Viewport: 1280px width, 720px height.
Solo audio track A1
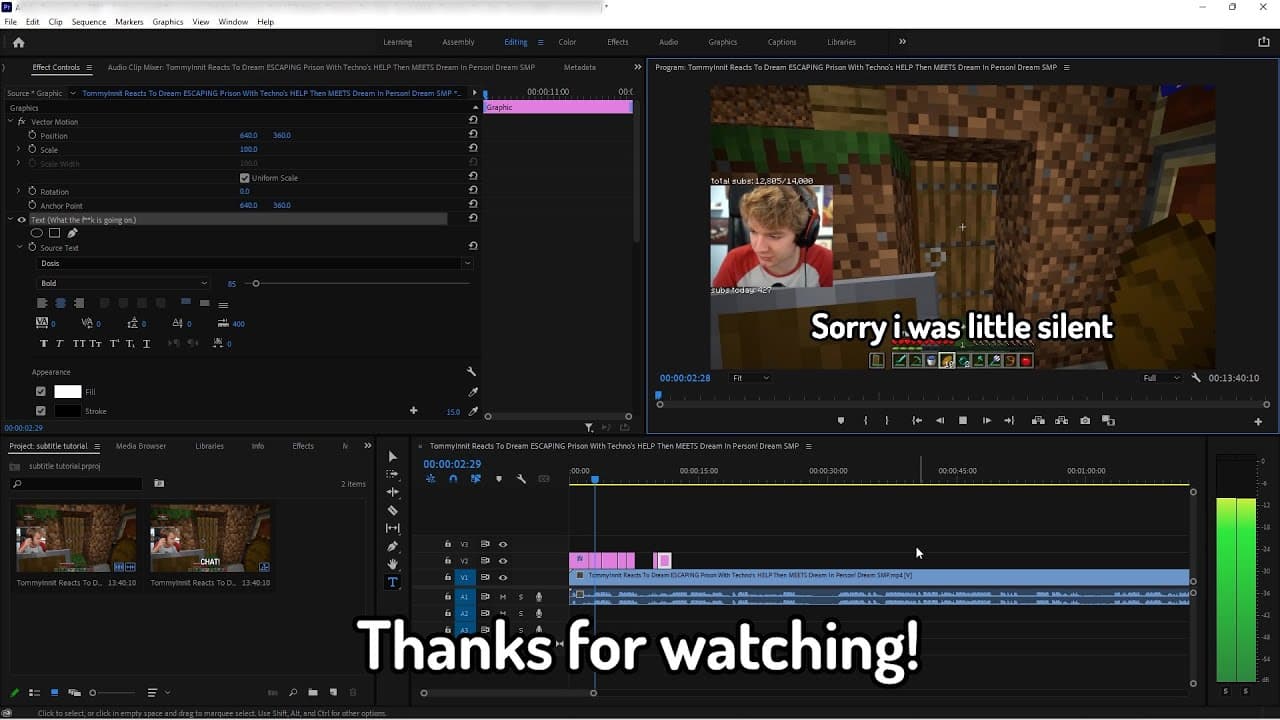(x=521, y=597)
